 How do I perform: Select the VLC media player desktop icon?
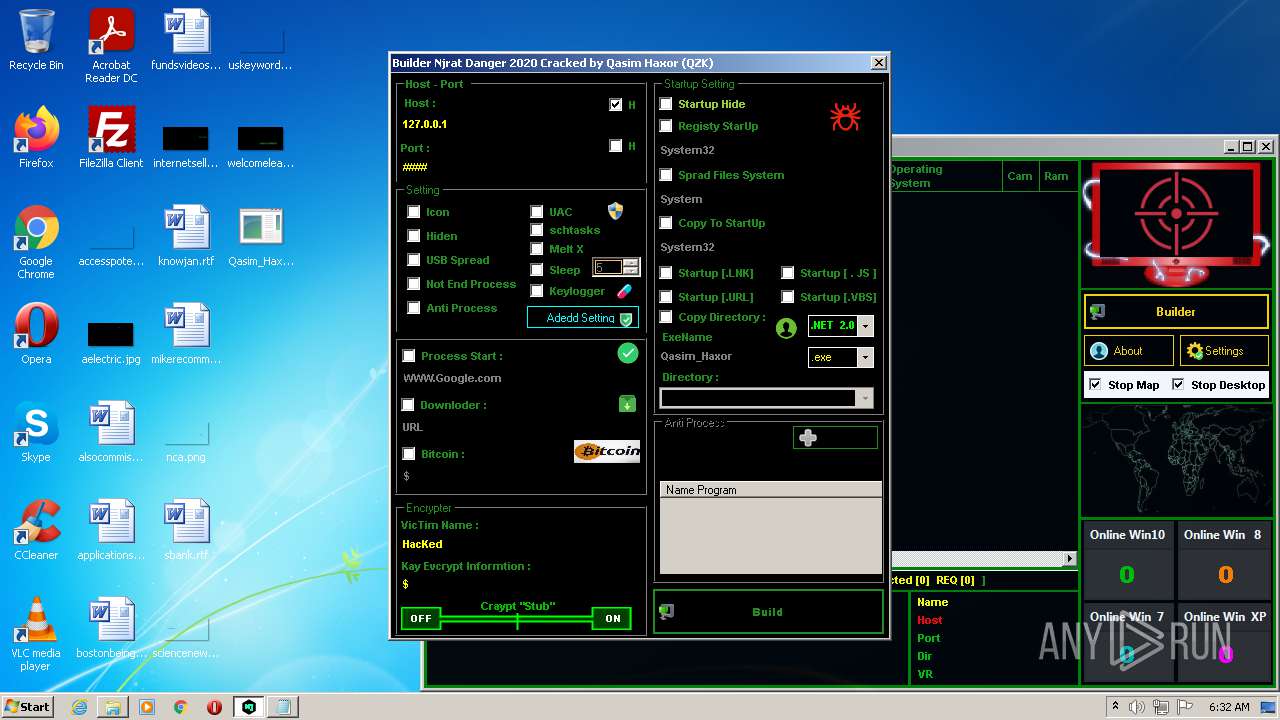(x=36, y=634)
